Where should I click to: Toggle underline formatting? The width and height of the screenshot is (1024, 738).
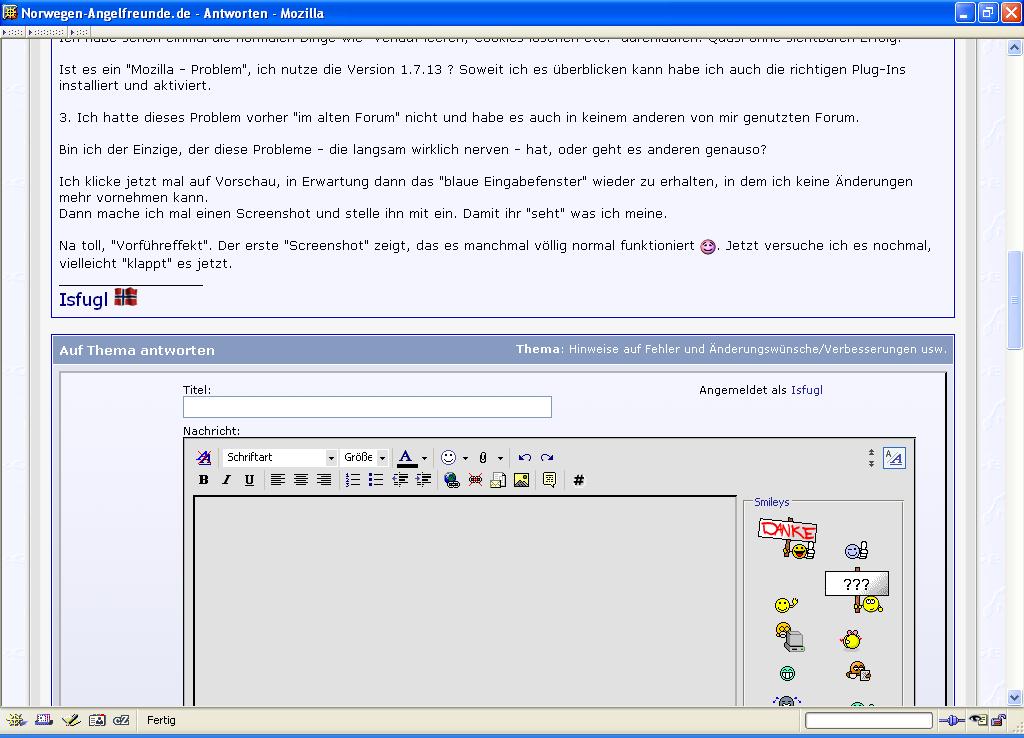click(249, 480)
